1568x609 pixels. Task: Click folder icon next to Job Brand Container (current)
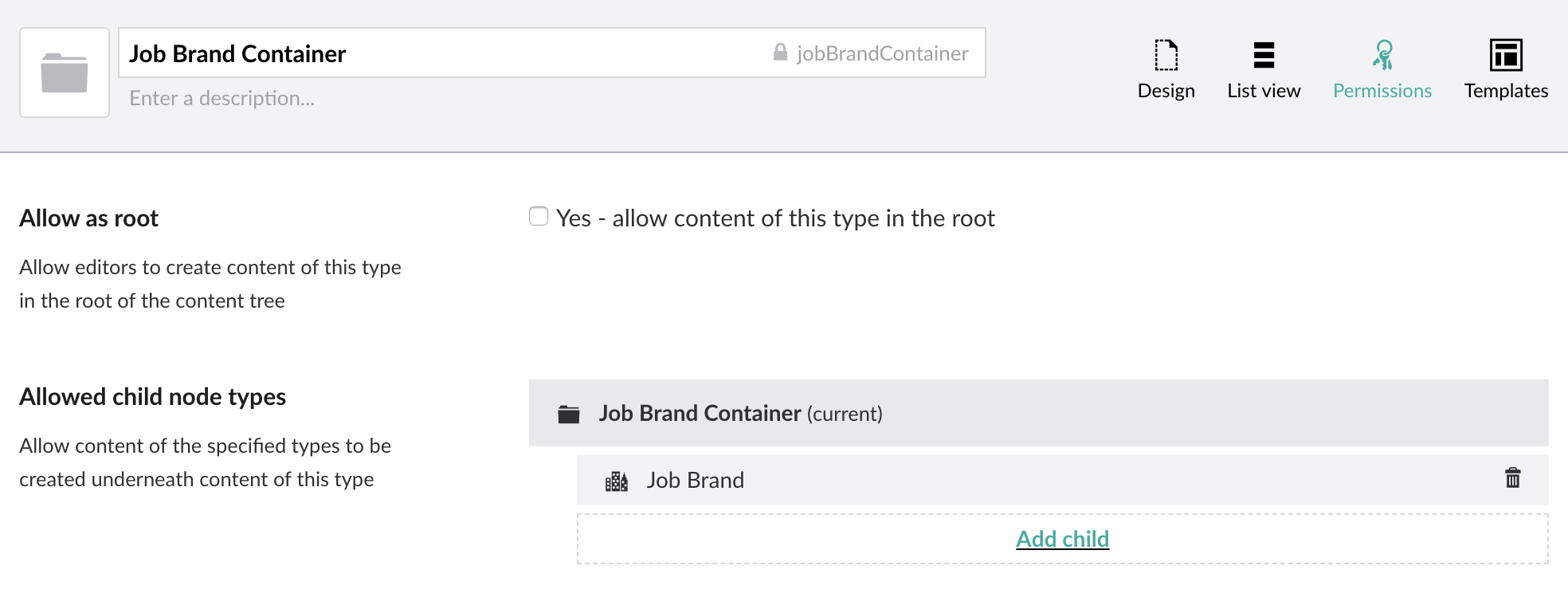click(569, 414)
